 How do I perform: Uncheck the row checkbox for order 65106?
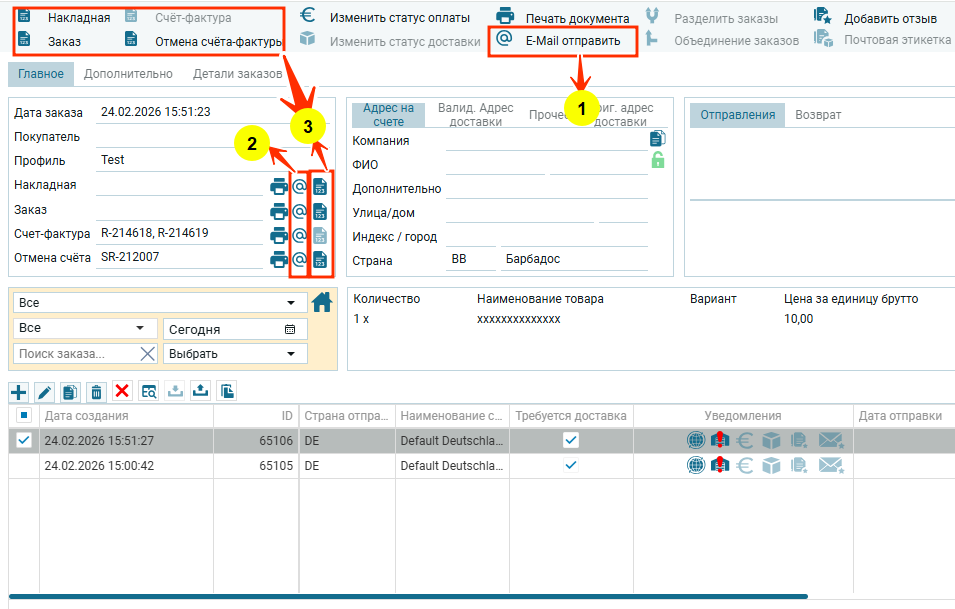click(24, 440)
